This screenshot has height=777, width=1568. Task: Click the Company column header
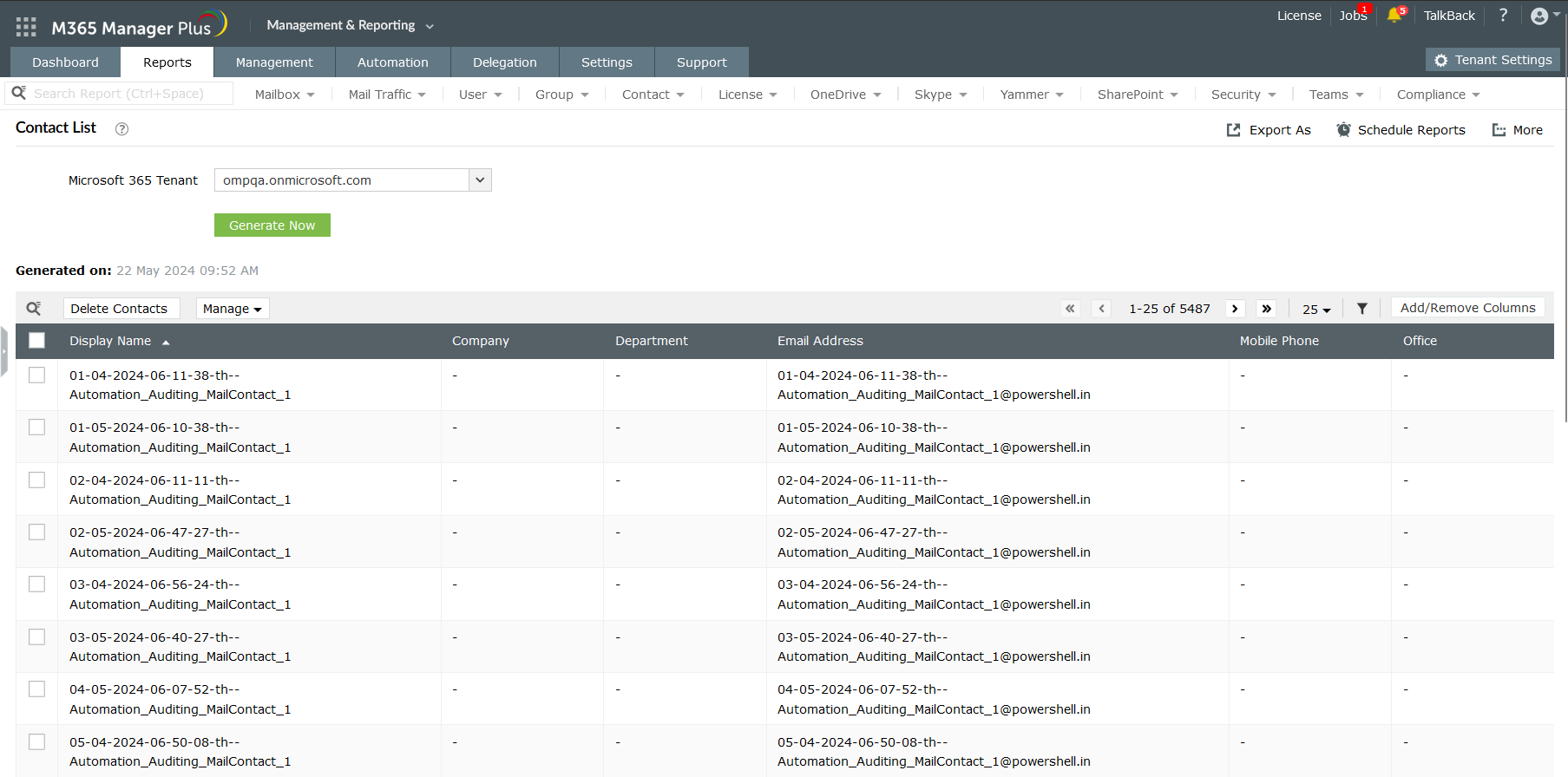click(x=481, y=341)
